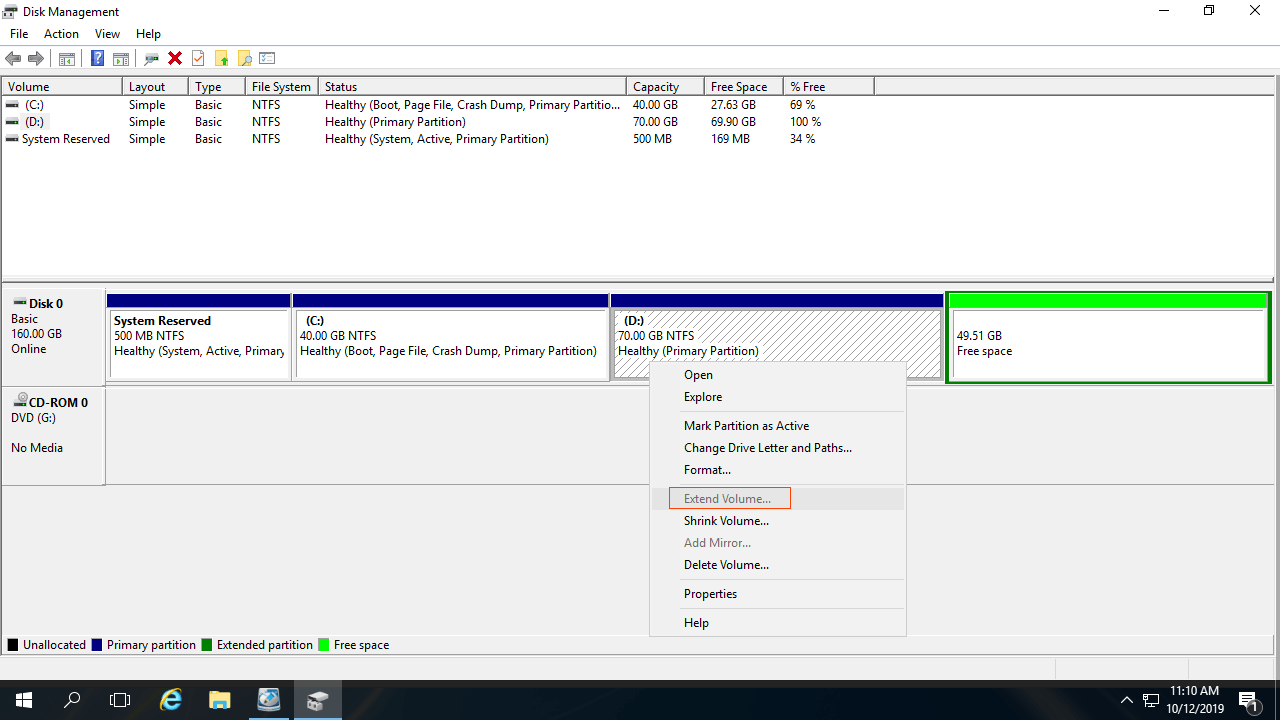Click the Properties checkmark page icon
Screen dimensions: 1280x720
(x=198, y=58)
